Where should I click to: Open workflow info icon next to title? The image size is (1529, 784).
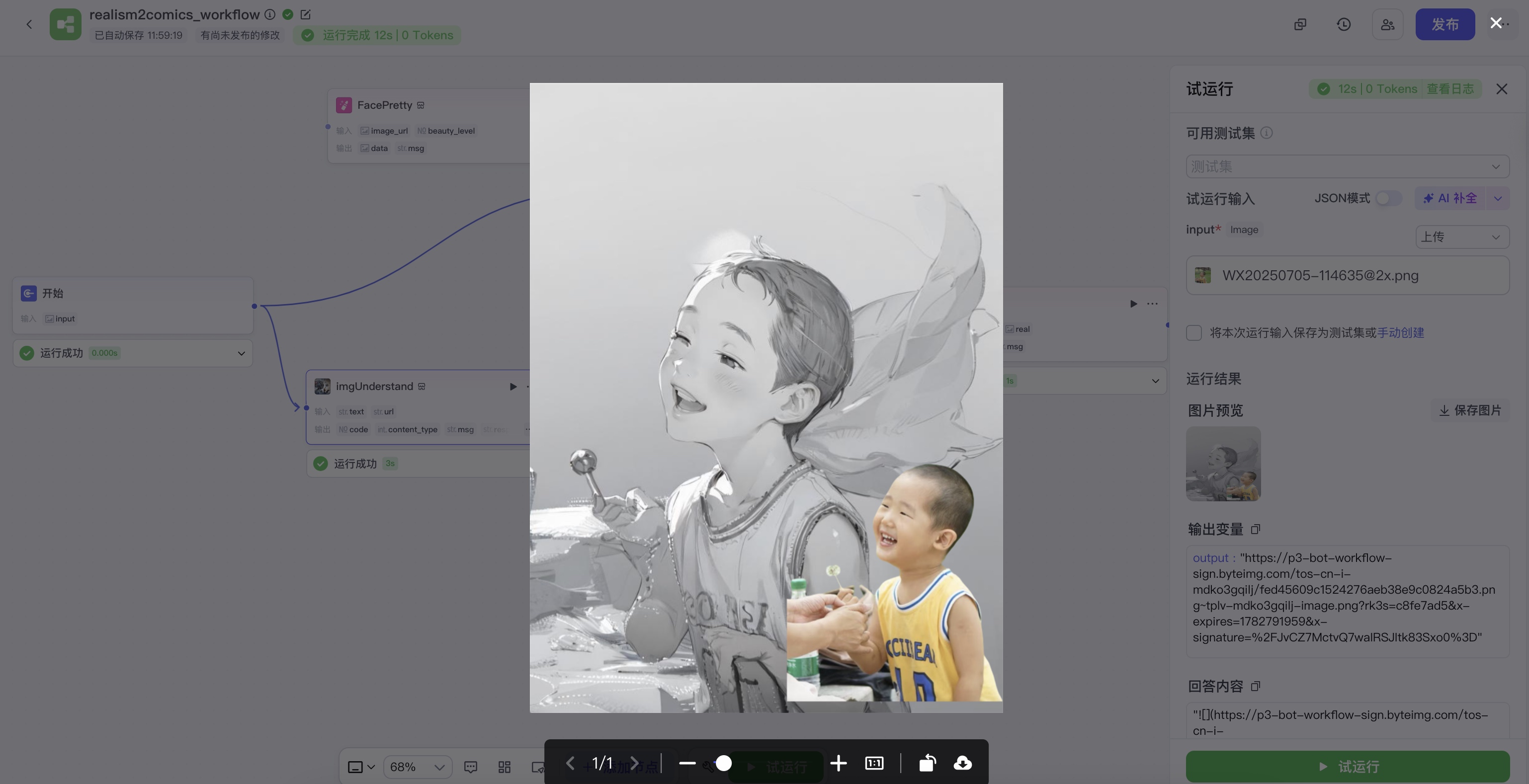point(269,14)
